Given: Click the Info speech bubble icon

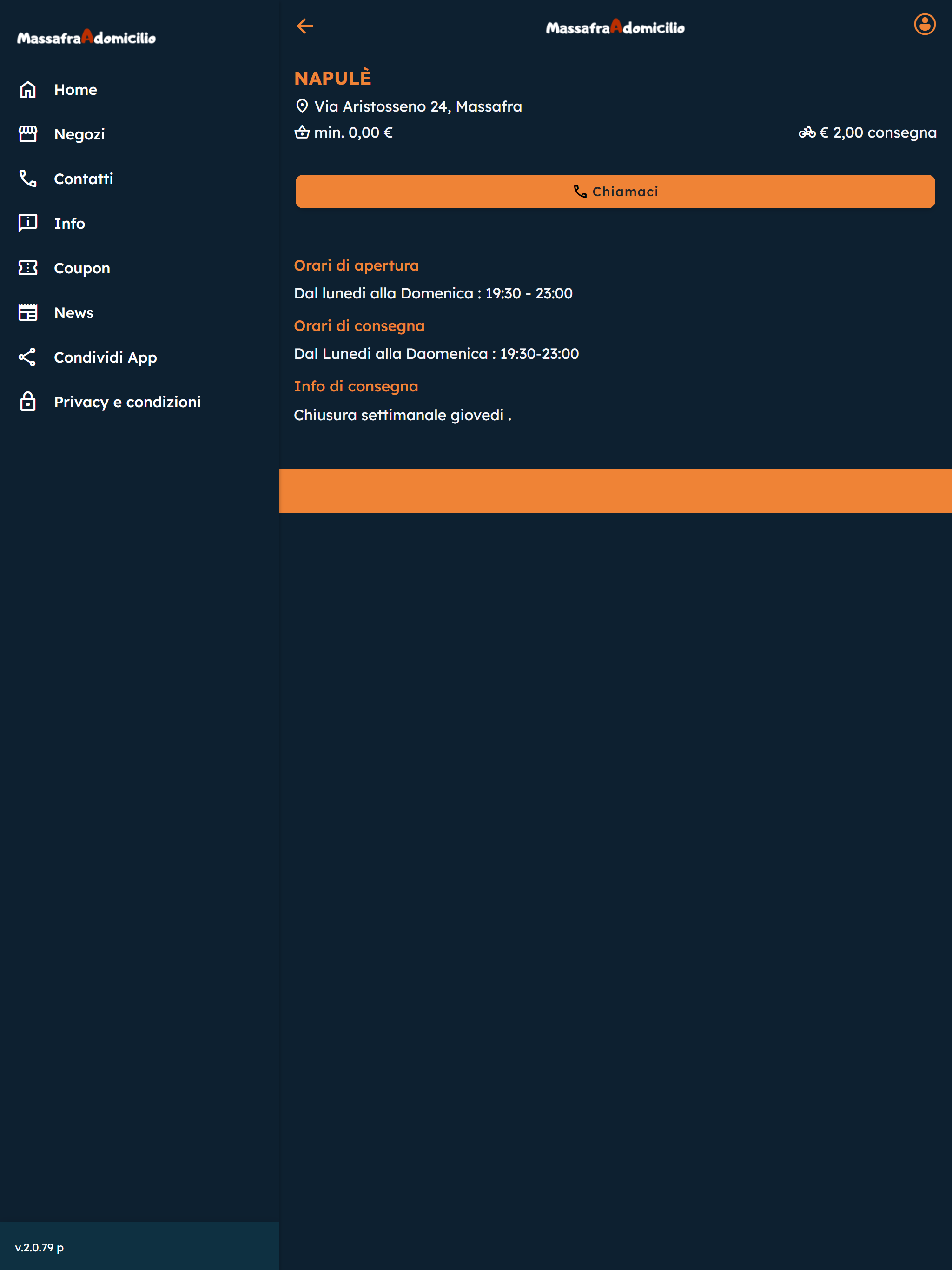Looking at the screenshot, I should 27,223.
